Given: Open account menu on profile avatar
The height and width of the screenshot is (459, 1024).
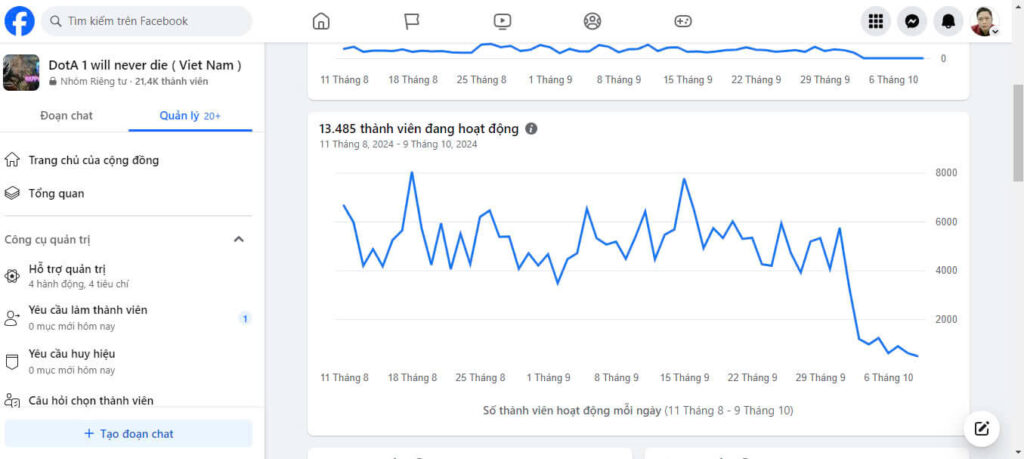Looking at the screenshot, I should coord(984,21).
